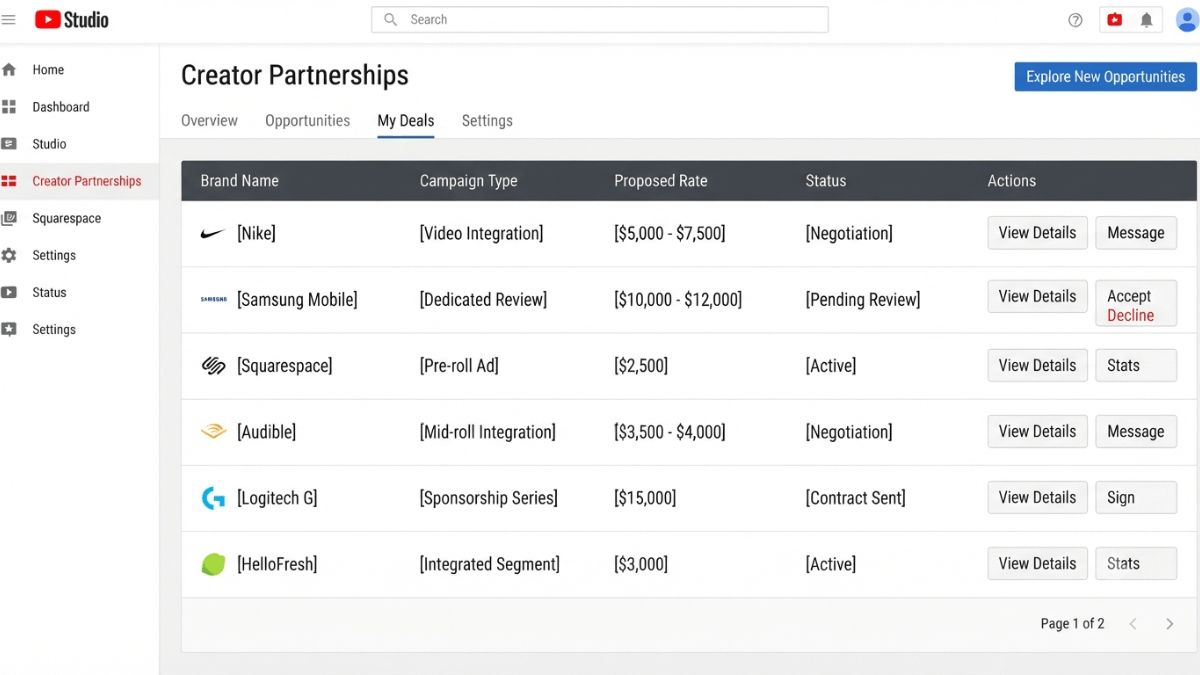The image size is (1200, 675).
Task: Sign the Logitech G contract
Action: coord(1136,497)
